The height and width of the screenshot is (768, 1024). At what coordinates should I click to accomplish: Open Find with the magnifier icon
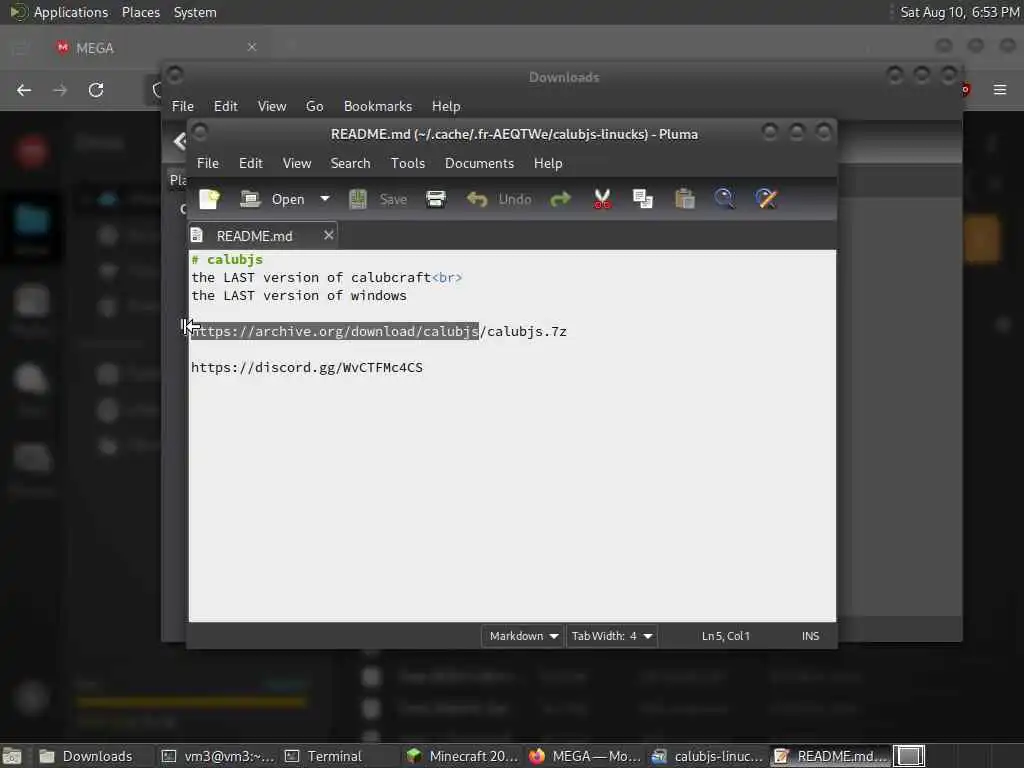click(724, 199)
